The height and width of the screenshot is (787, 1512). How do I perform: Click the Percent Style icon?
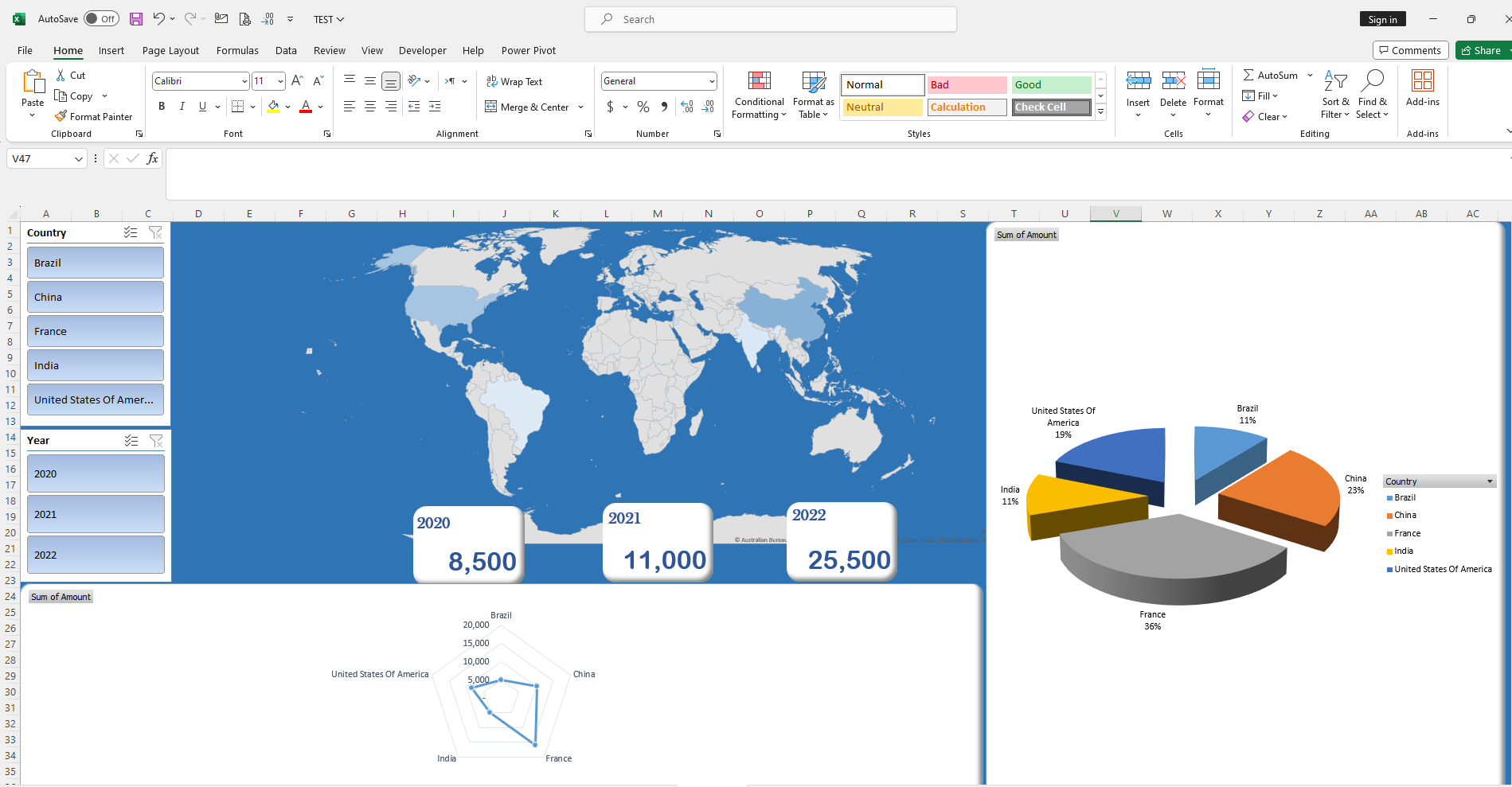[x=643, y=107]
